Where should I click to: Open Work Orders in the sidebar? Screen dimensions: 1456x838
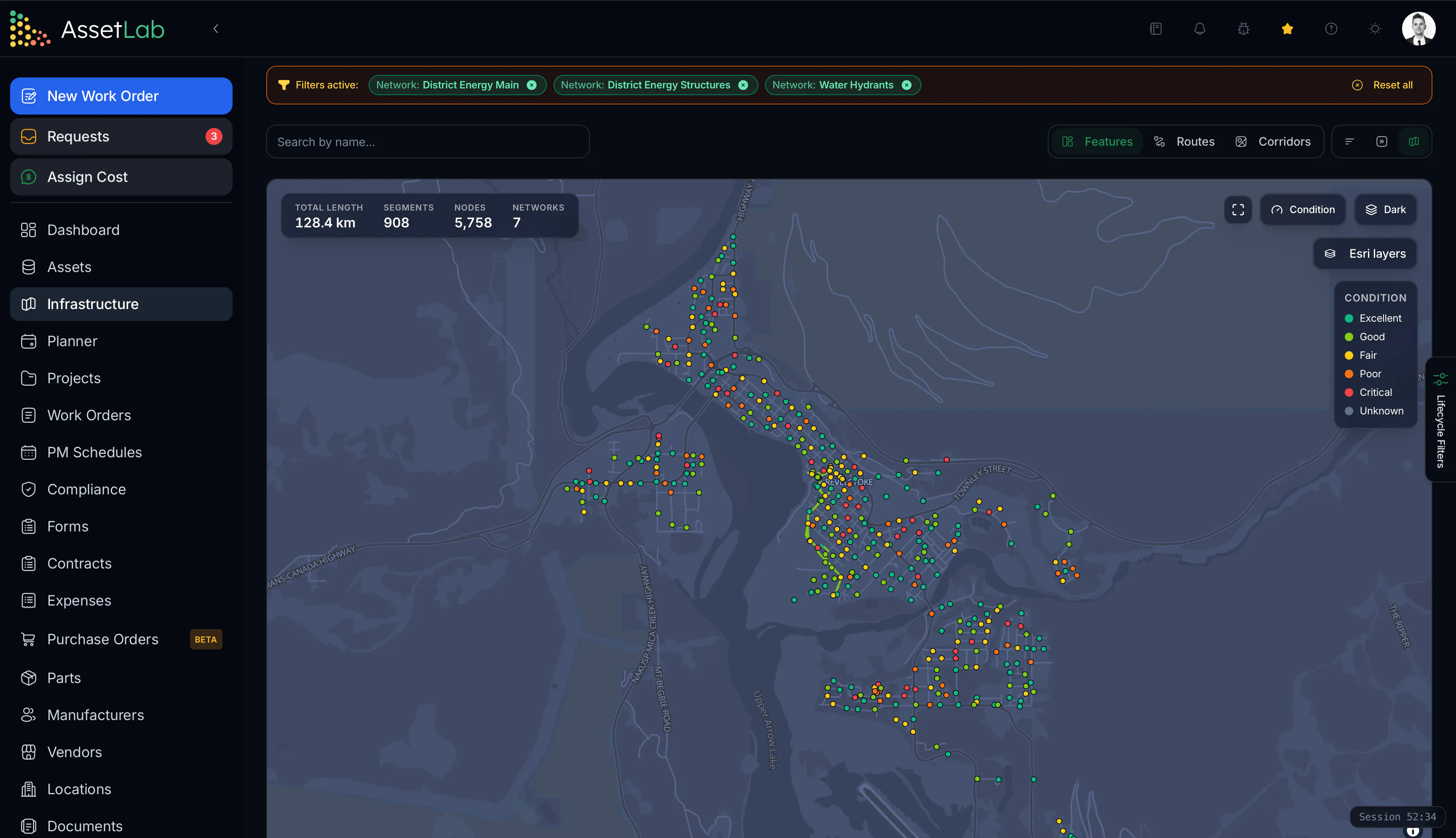(121, 416)
